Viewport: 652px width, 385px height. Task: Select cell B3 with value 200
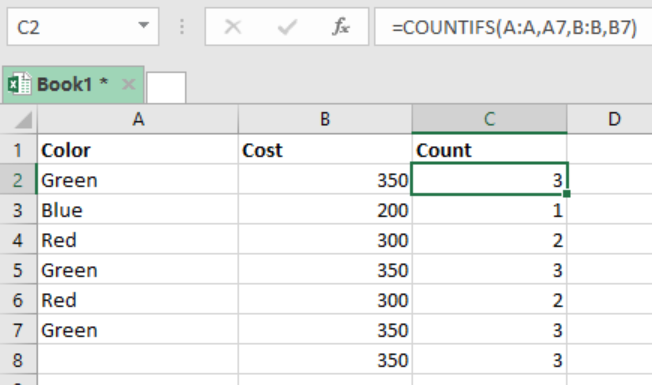pyautogui.click(x=325, y=209)
